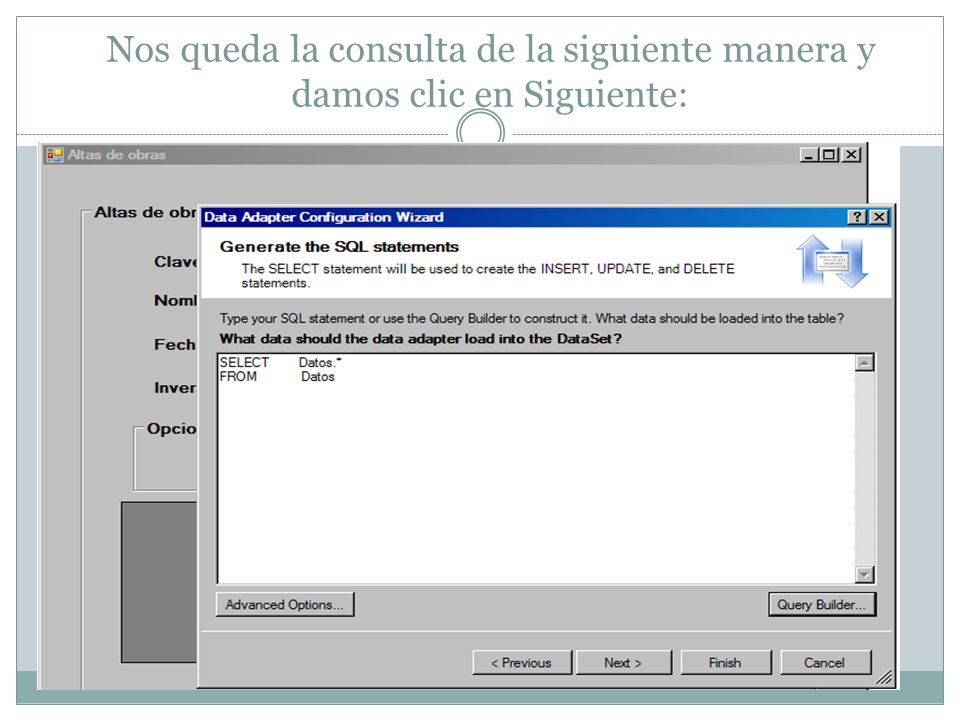Click the wizard resize grip corner

pos(883,677)
